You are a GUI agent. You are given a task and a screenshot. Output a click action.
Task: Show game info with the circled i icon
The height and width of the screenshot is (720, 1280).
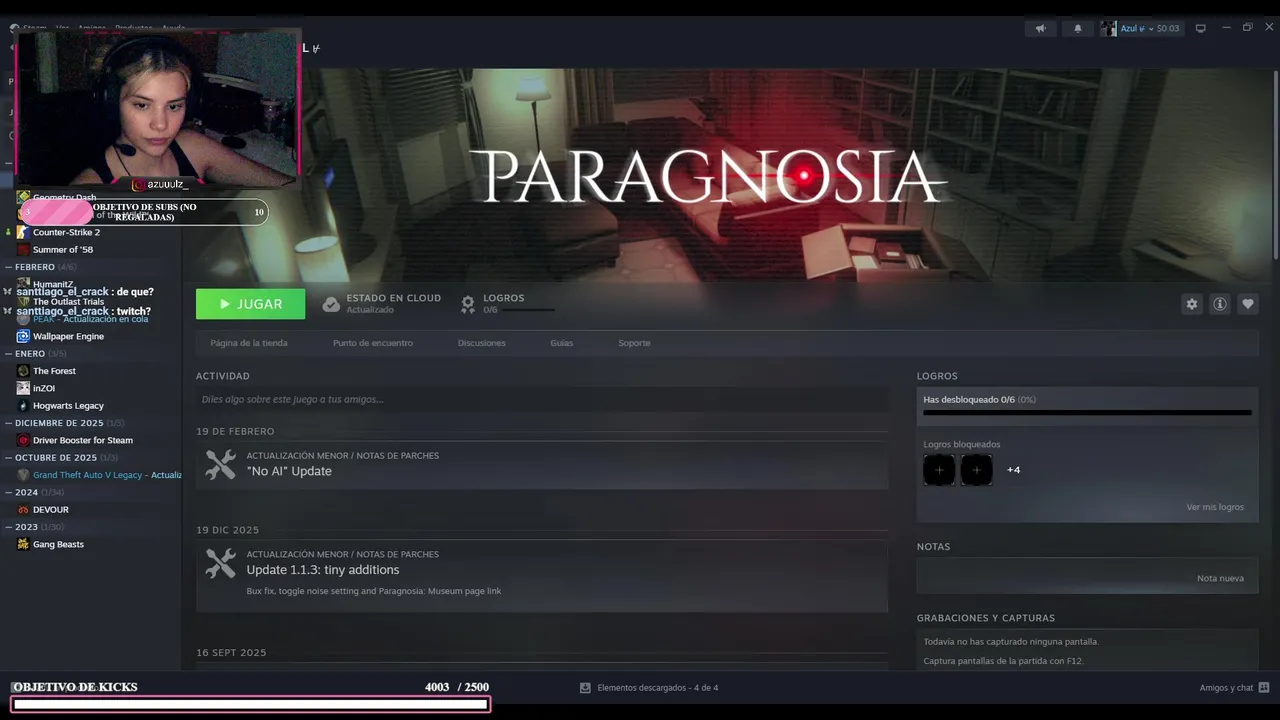coord(1219,304)
